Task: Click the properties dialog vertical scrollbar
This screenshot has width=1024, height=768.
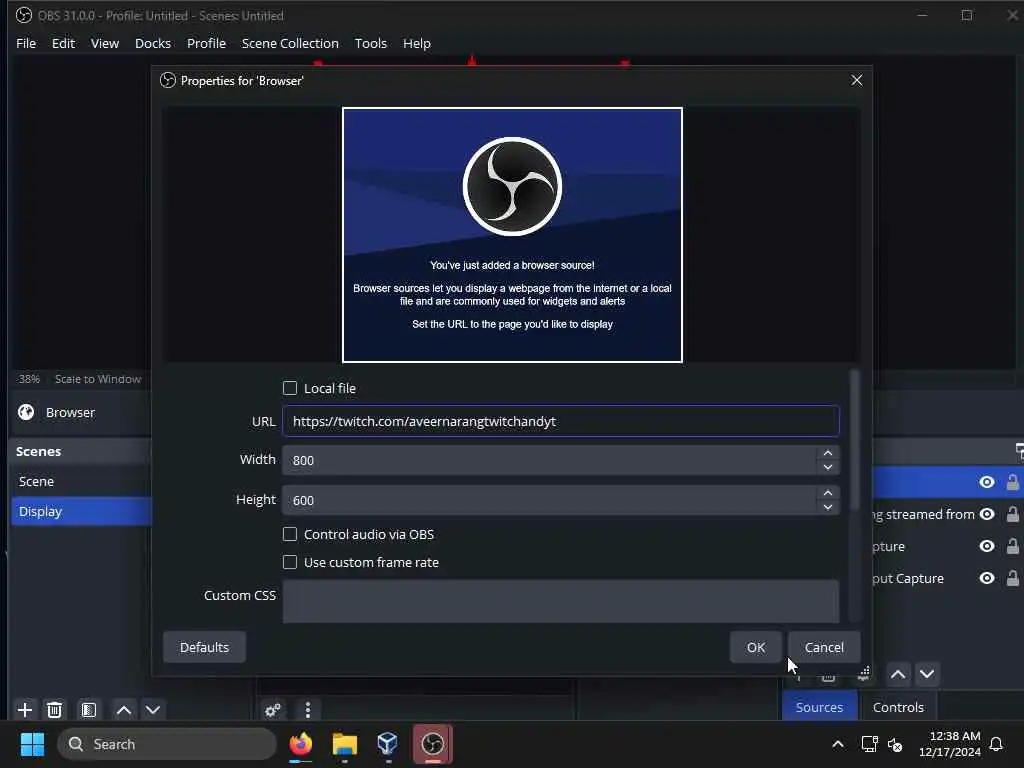Action: [854, 441]
